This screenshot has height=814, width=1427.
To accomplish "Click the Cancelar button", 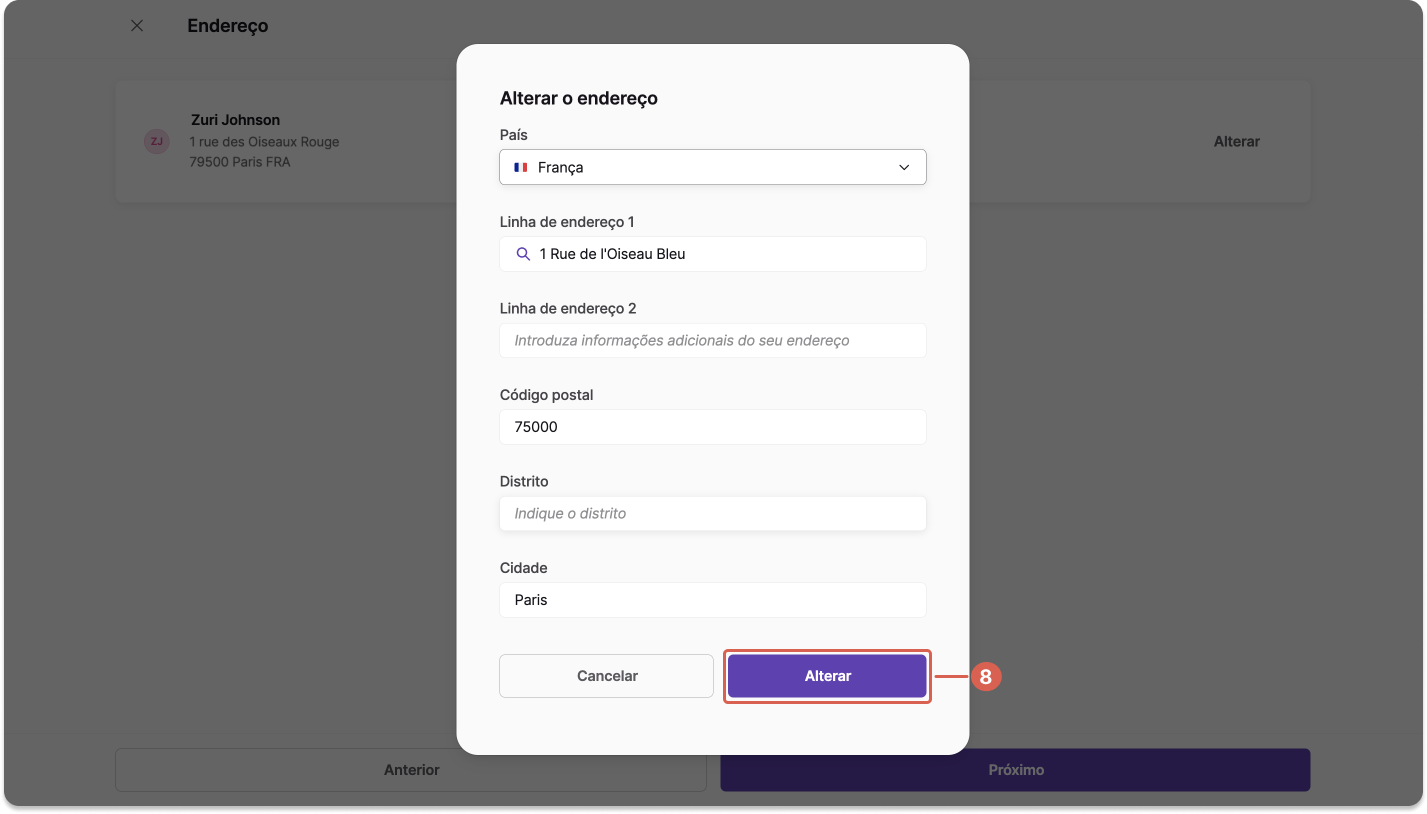I will tap(607, 676).
